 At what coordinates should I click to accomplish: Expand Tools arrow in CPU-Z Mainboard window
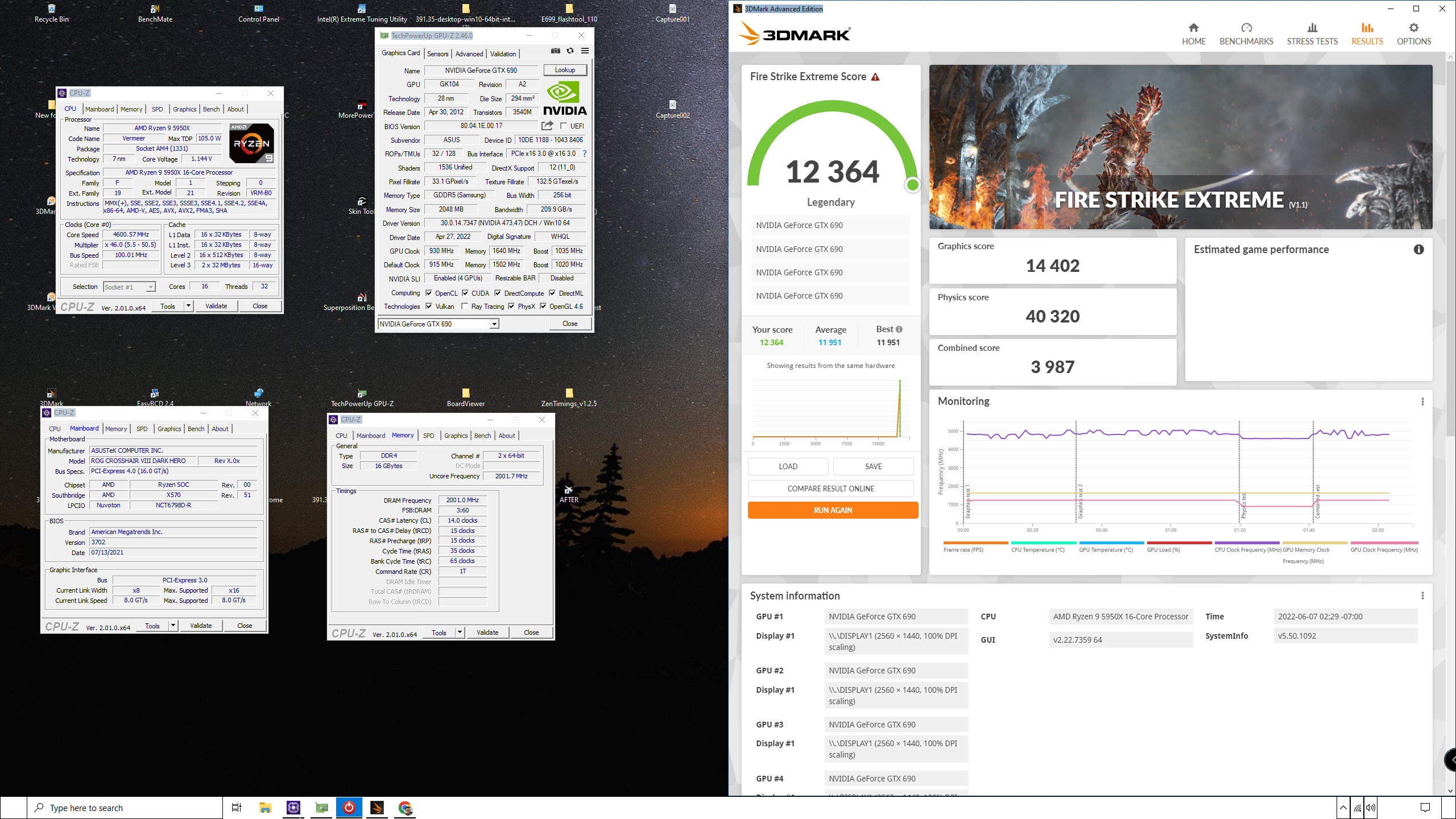pos(173,626)
